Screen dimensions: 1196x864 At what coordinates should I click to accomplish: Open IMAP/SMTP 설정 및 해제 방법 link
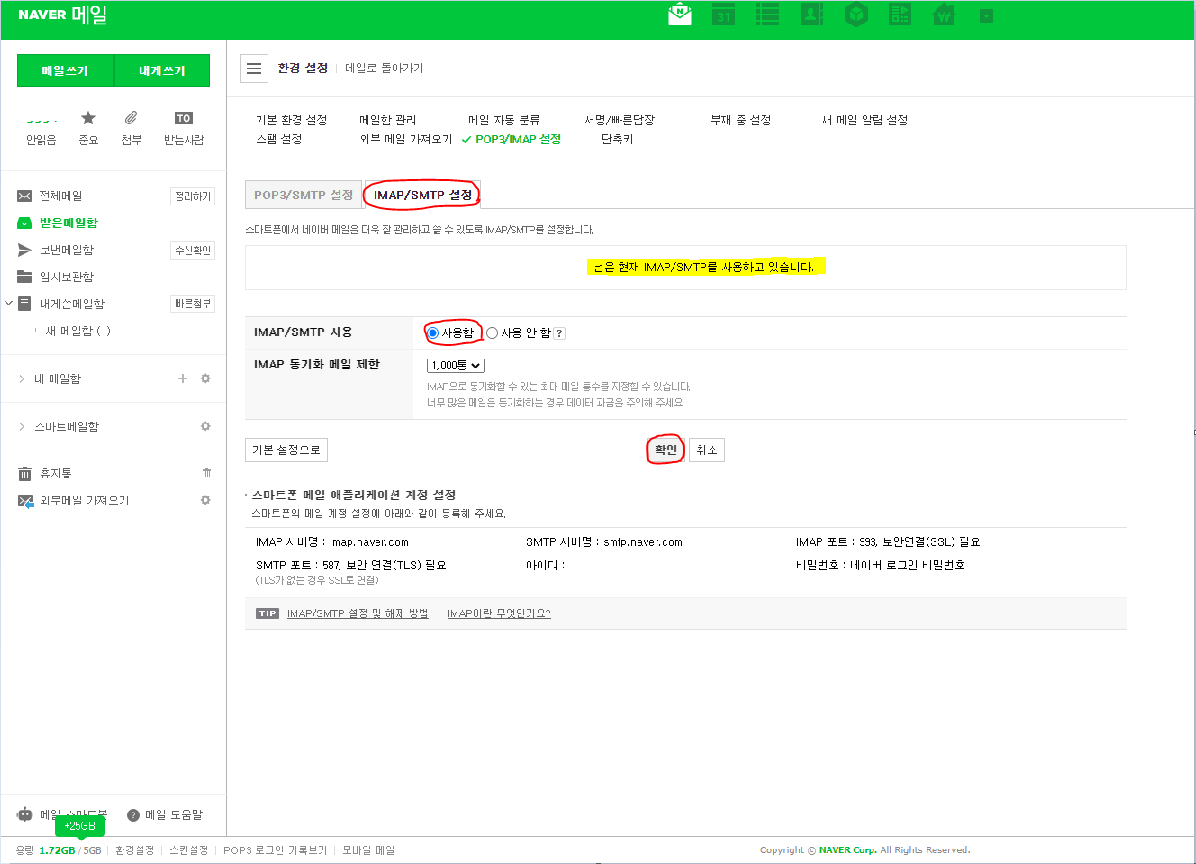[x=357, y=613]
